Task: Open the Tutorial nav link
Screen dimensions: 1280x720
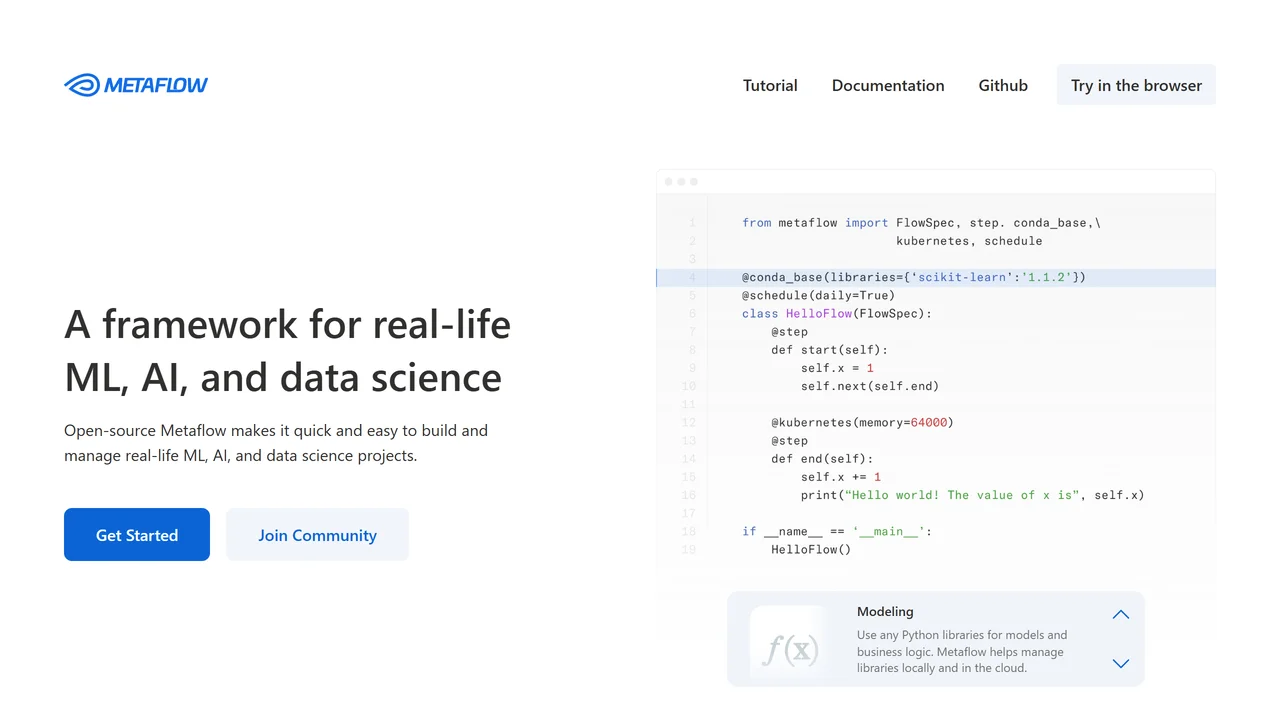Action: tap(770, 85)
